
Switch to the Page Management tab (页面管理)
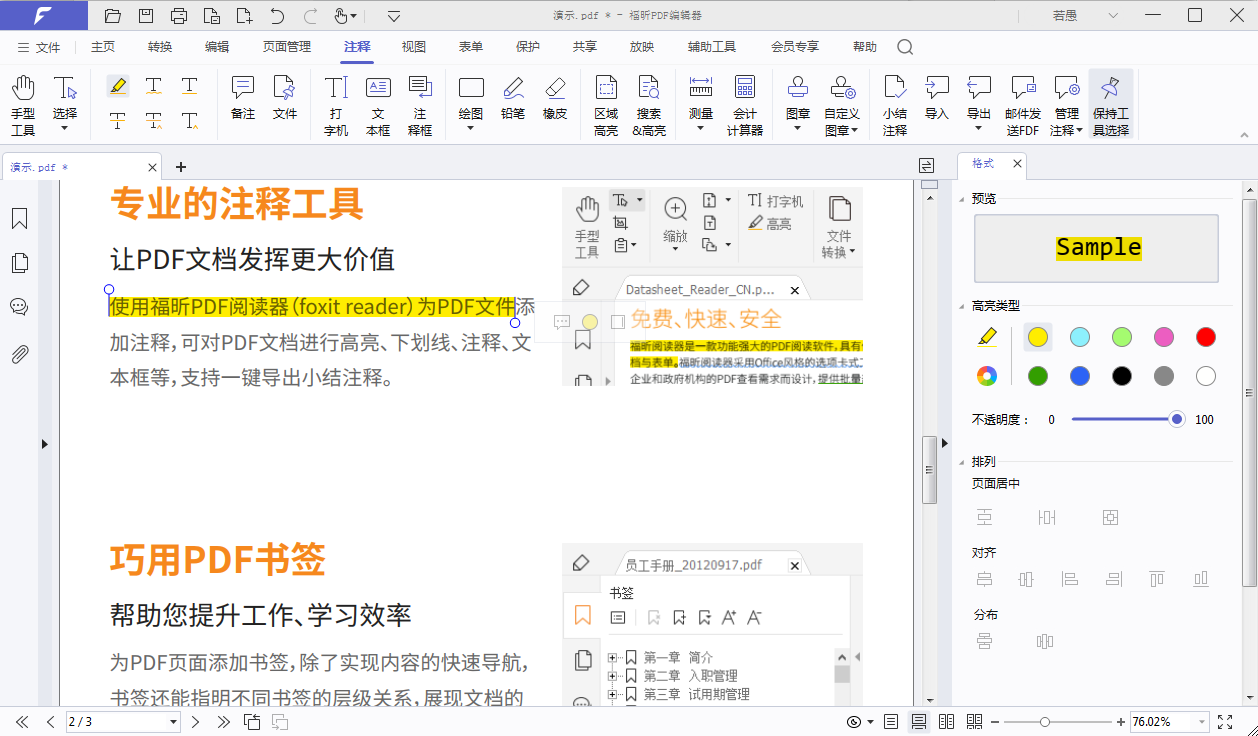coord(287,47)
